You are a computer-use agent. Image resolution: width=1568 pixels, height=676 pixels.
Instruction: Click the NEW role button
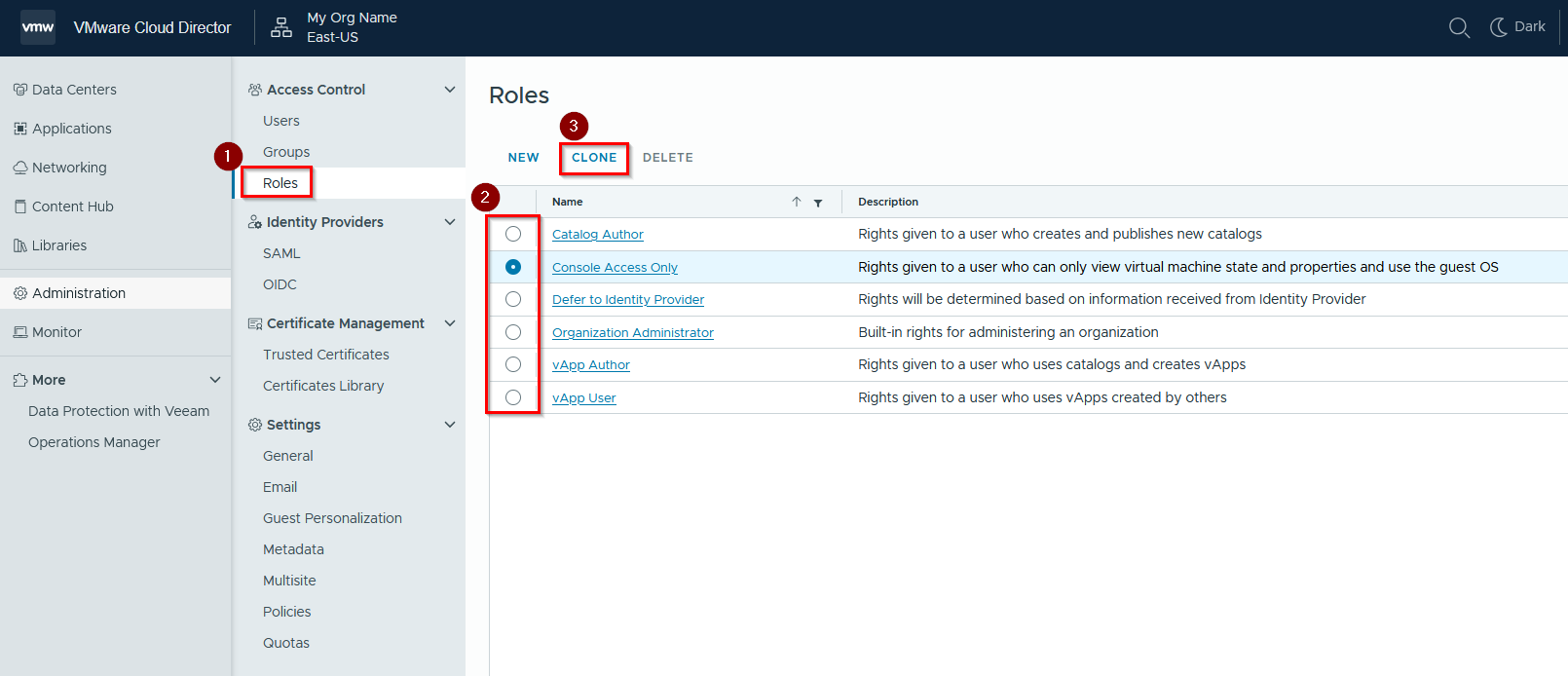tap(524, 158)
